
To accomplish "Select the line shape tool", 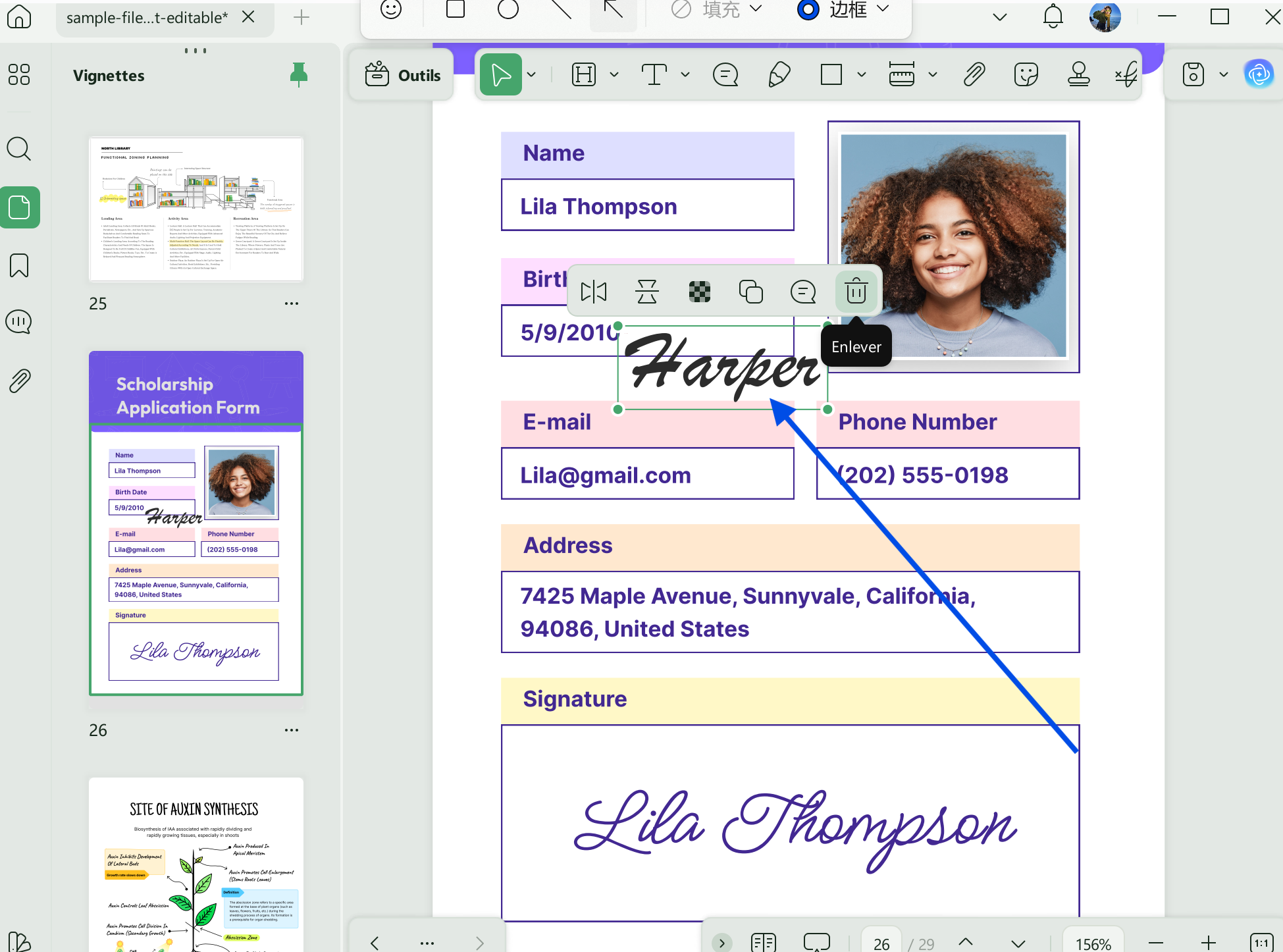I will coord(561,9).
